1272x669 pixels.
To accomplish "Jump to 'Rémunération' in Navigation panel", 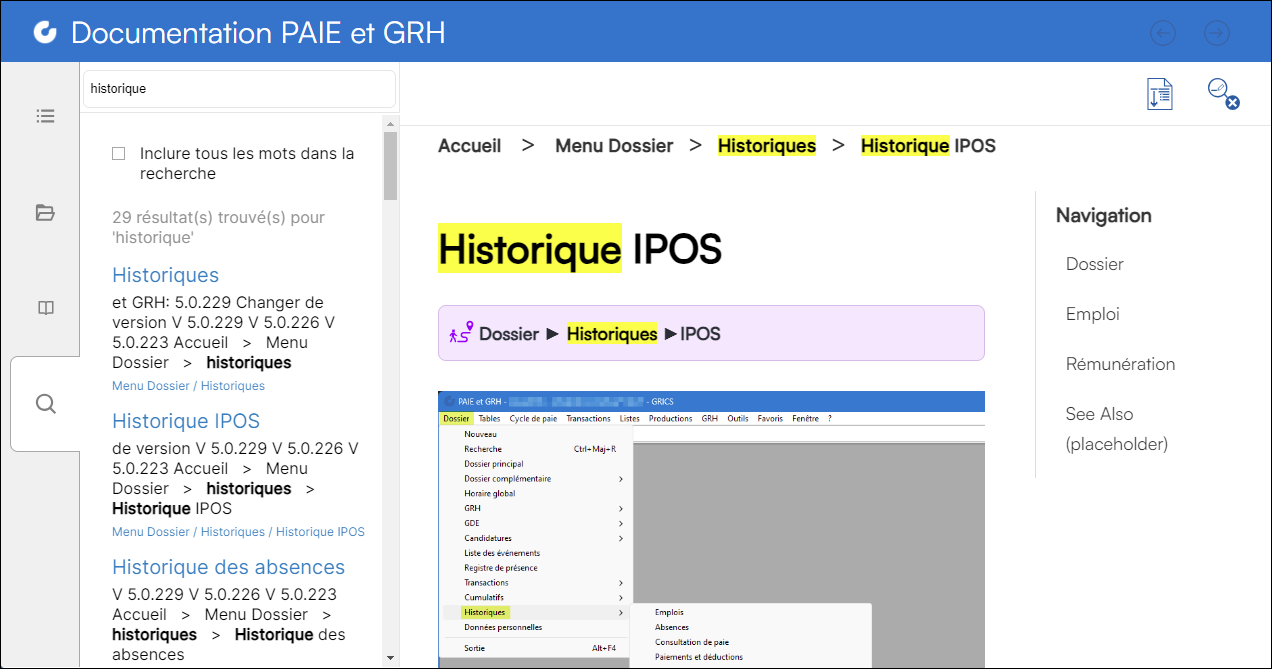I will pos(1120,364).
